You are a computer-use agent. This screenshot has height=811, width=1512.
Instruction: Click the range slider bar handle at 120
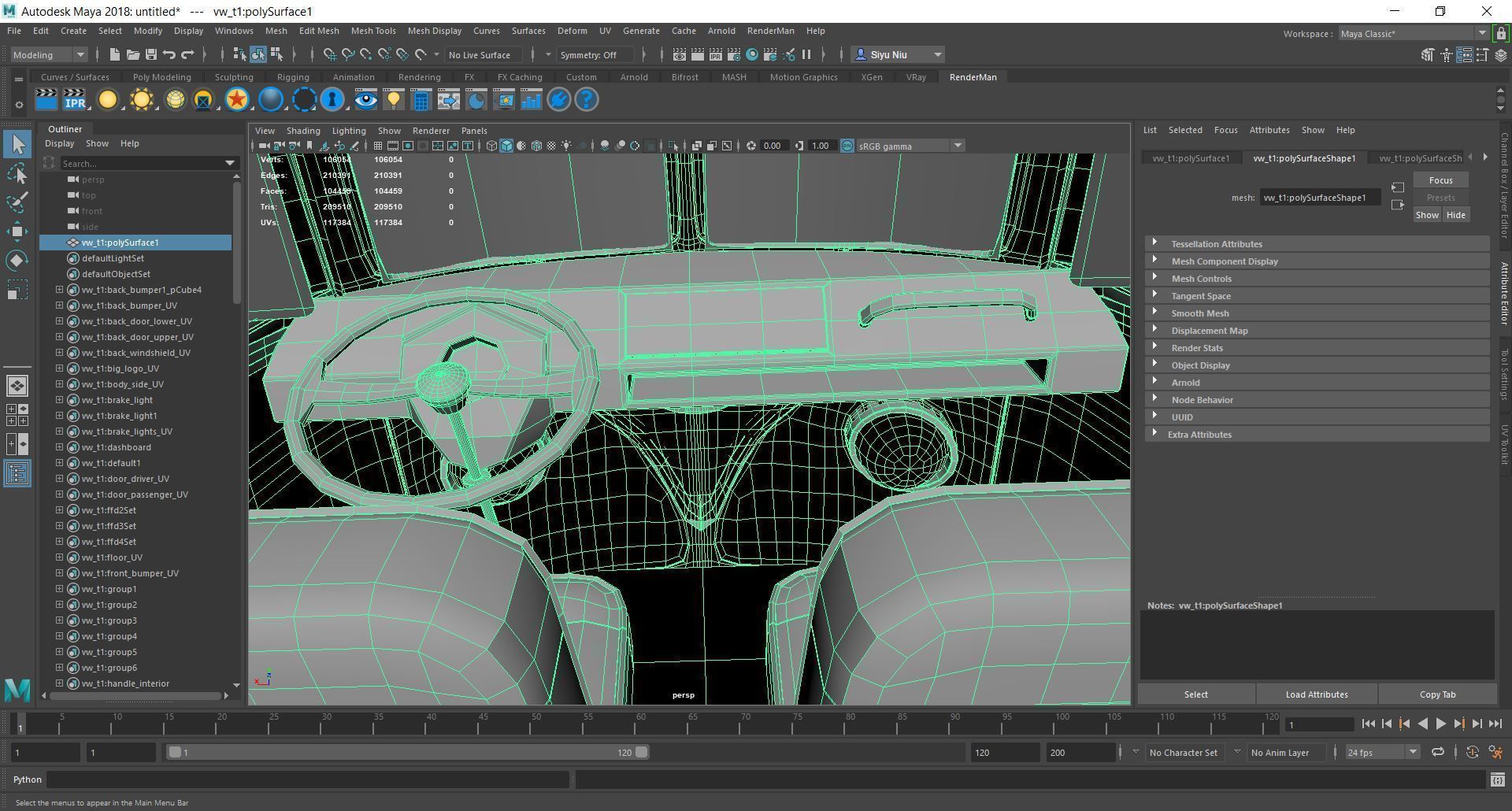[x=642, y=753]
